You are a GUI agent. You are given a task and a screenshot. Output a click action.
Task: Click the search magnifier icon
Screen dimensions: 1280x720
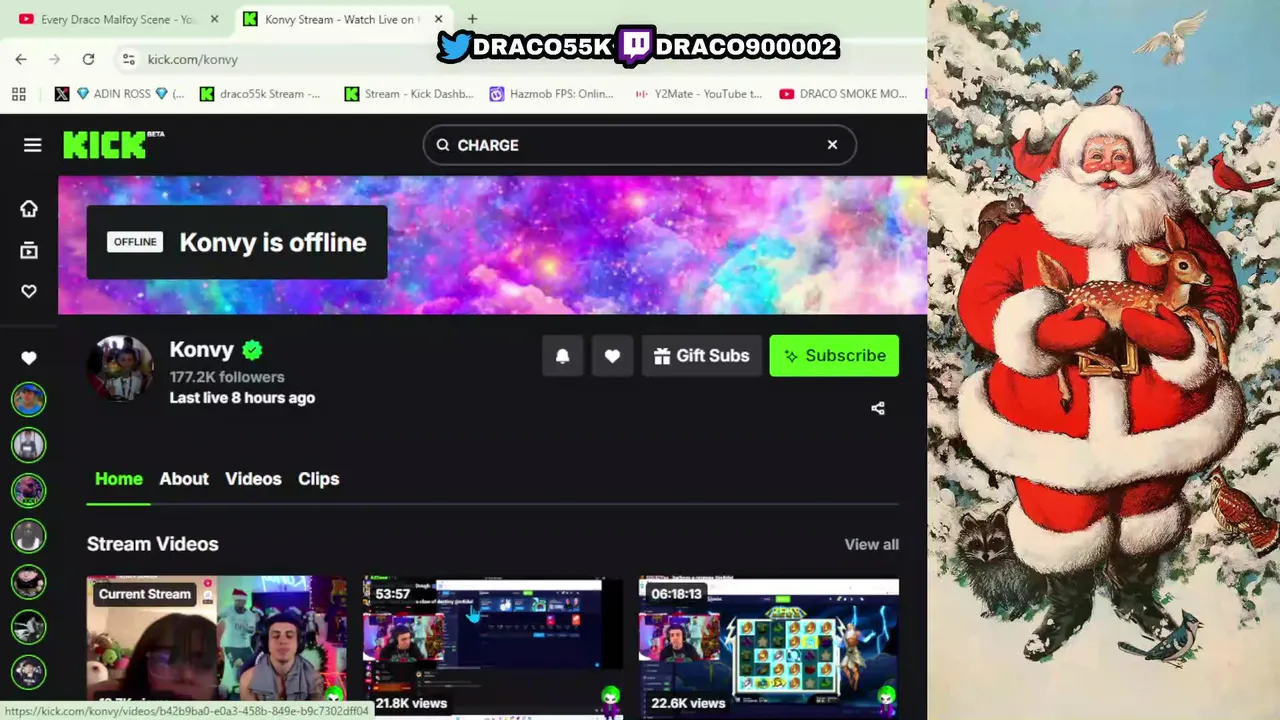(x=443, y=145)
